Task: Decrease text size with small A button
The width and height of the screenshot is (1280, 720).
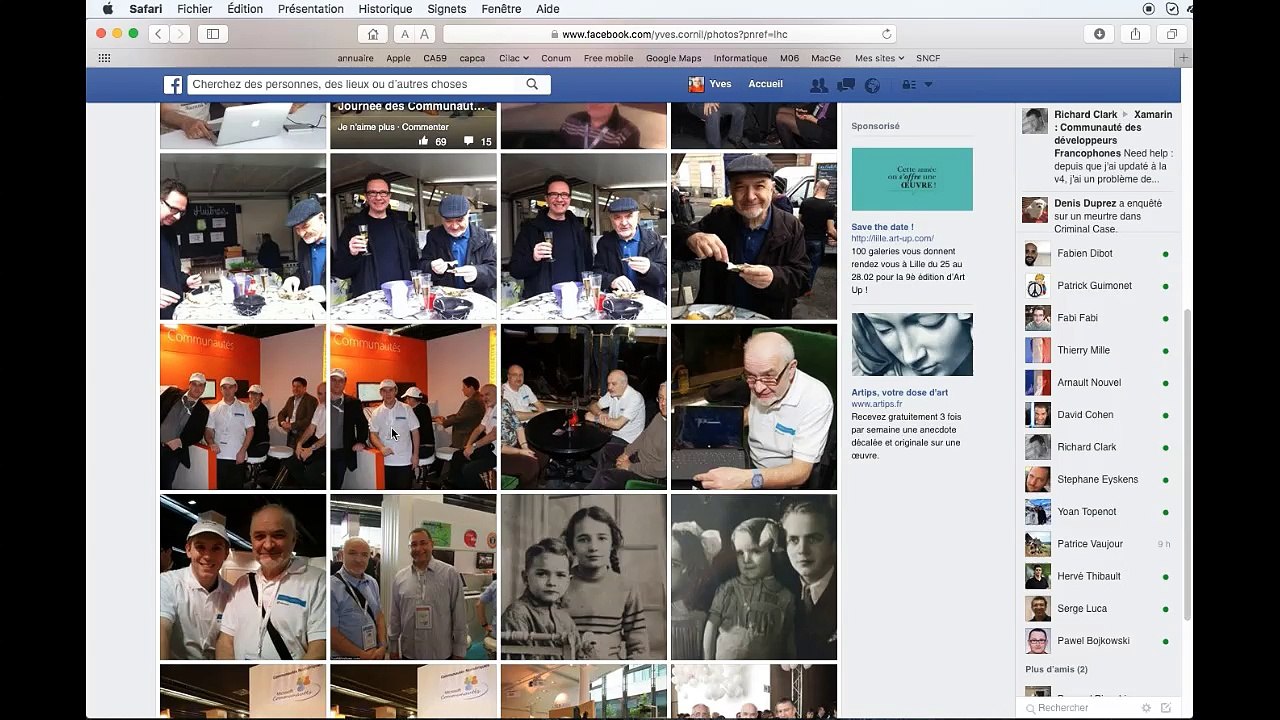Action: (404, 34)
